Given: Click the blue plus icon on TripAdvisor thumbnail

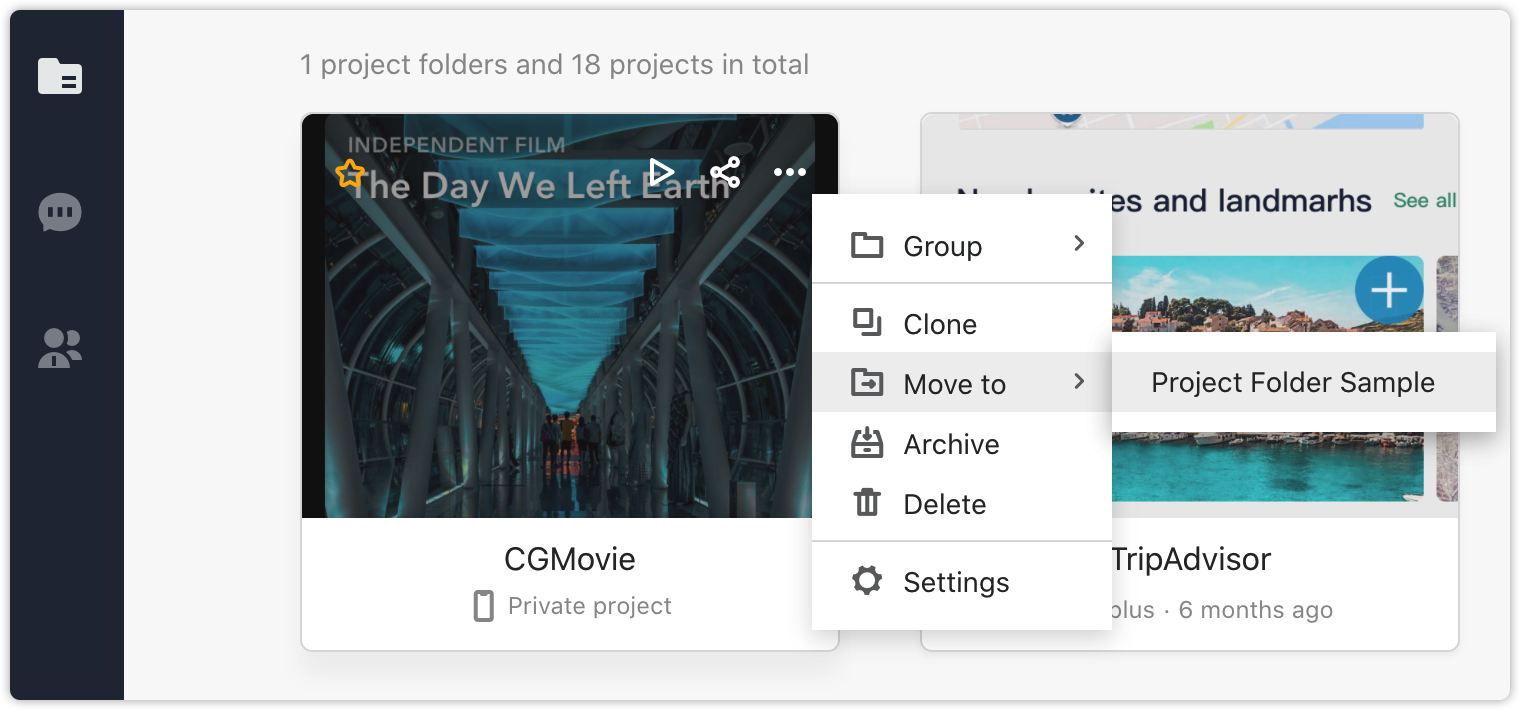Looking at the screenshot, I should (1388, 290).
